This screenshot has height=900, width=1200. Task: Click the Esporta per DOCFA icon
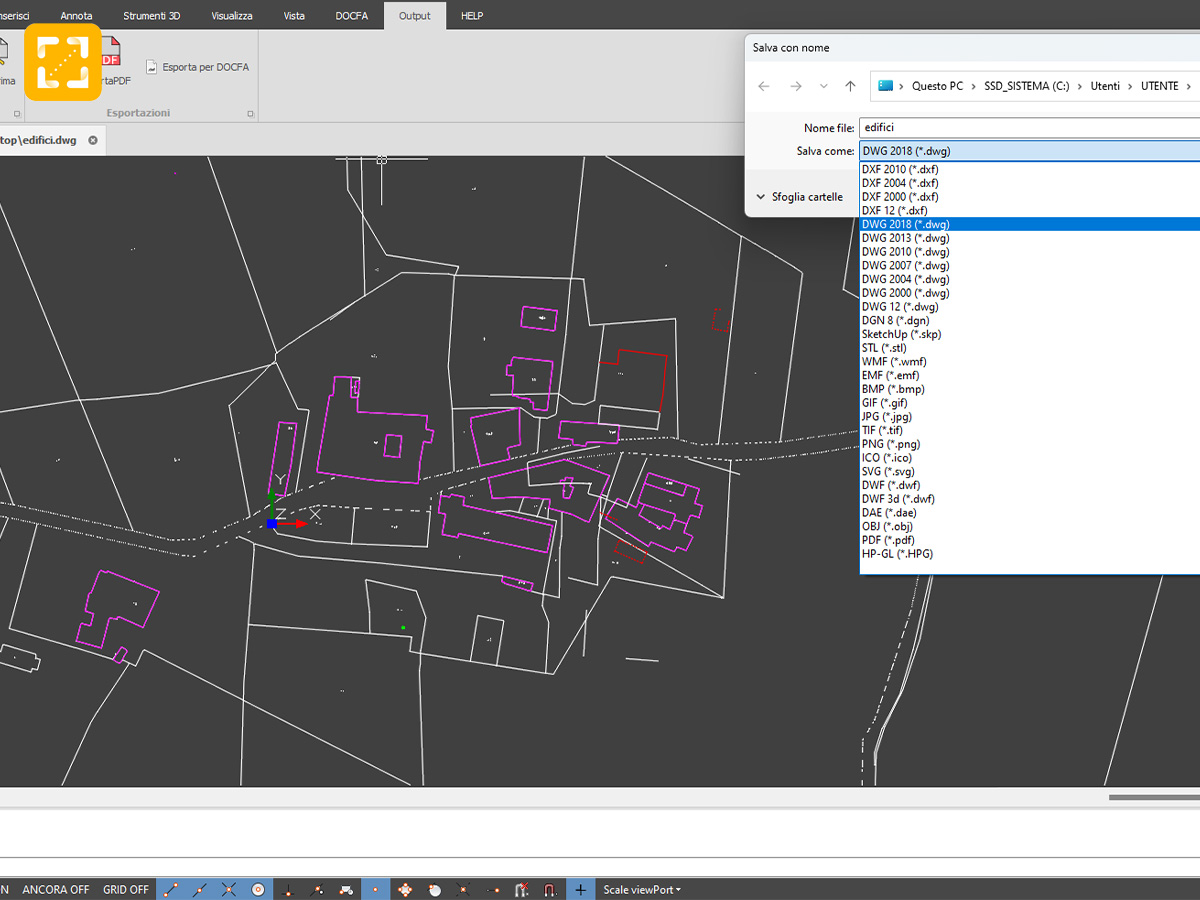coord(152,67)
